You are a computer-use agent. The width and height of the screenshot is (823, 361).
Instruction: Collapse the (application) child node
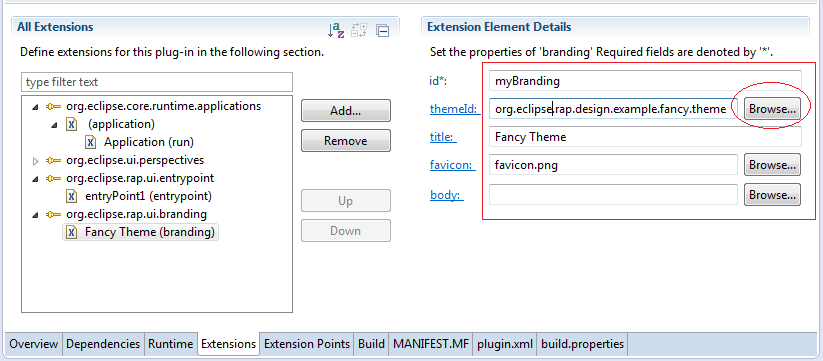pos(55,125)
